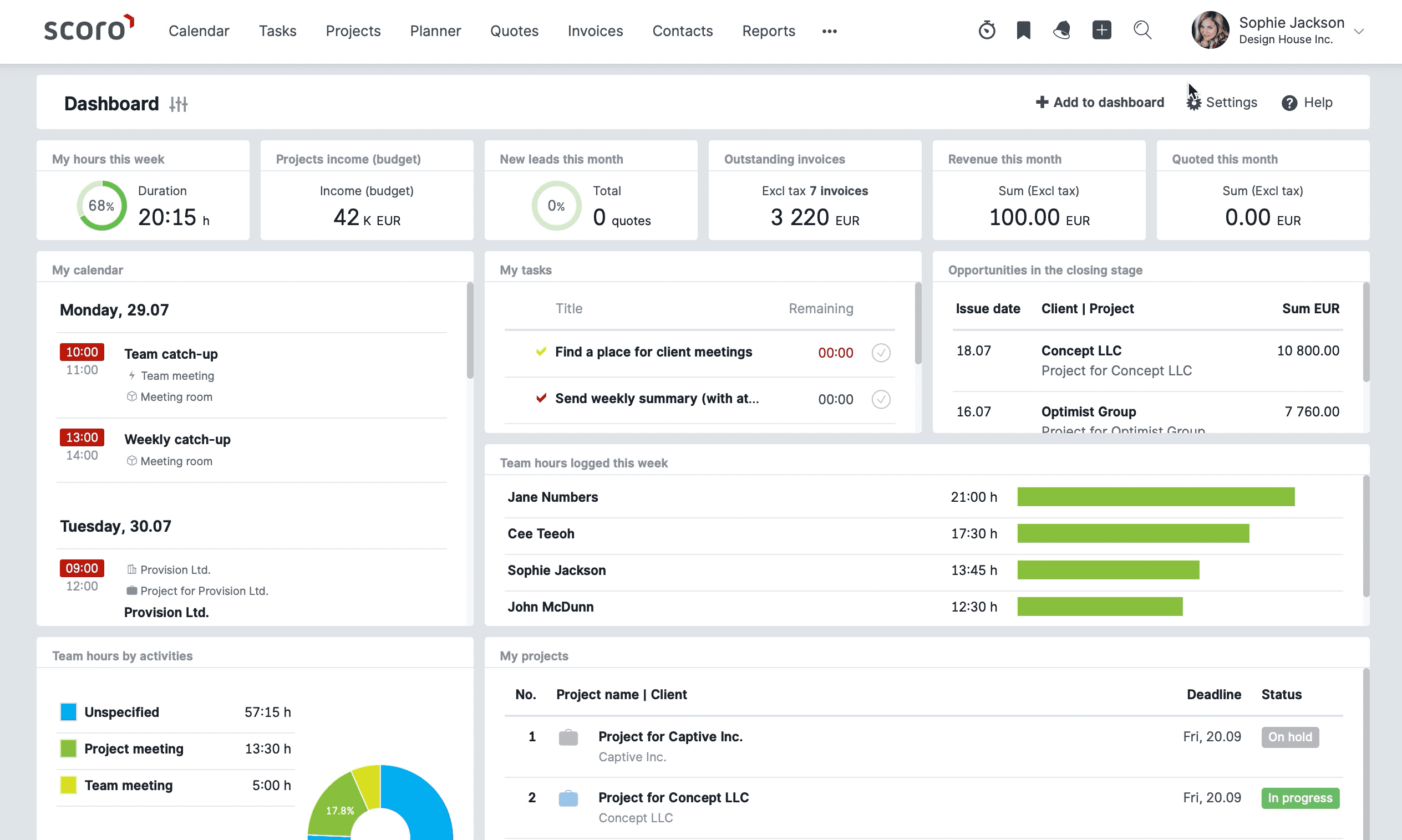This screenshot has height=840, width=1402.
Task: Click the 10:00 time badge
Action: tap(82, 352)
